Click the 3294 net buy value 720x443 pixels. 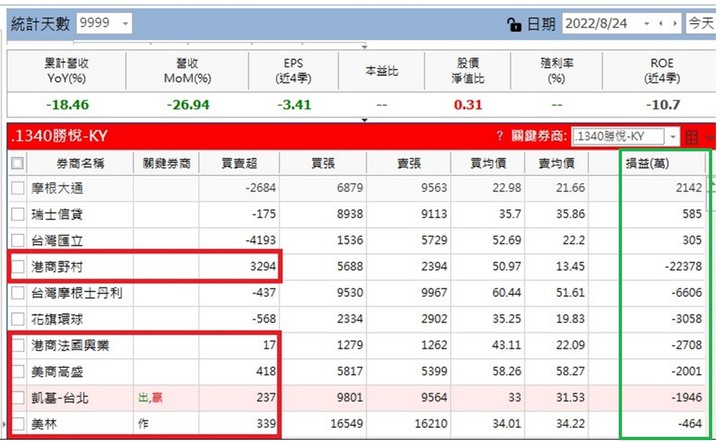coord(263,266)
